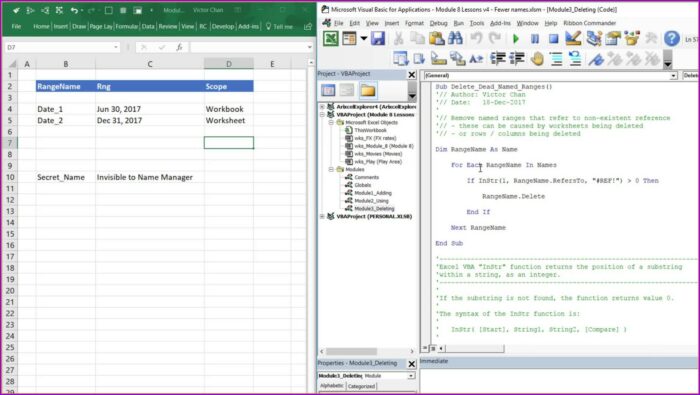This screenshot has height=395, width=700.
Task: Click cell Date_1 in Excel sheet
Action: 66,109
